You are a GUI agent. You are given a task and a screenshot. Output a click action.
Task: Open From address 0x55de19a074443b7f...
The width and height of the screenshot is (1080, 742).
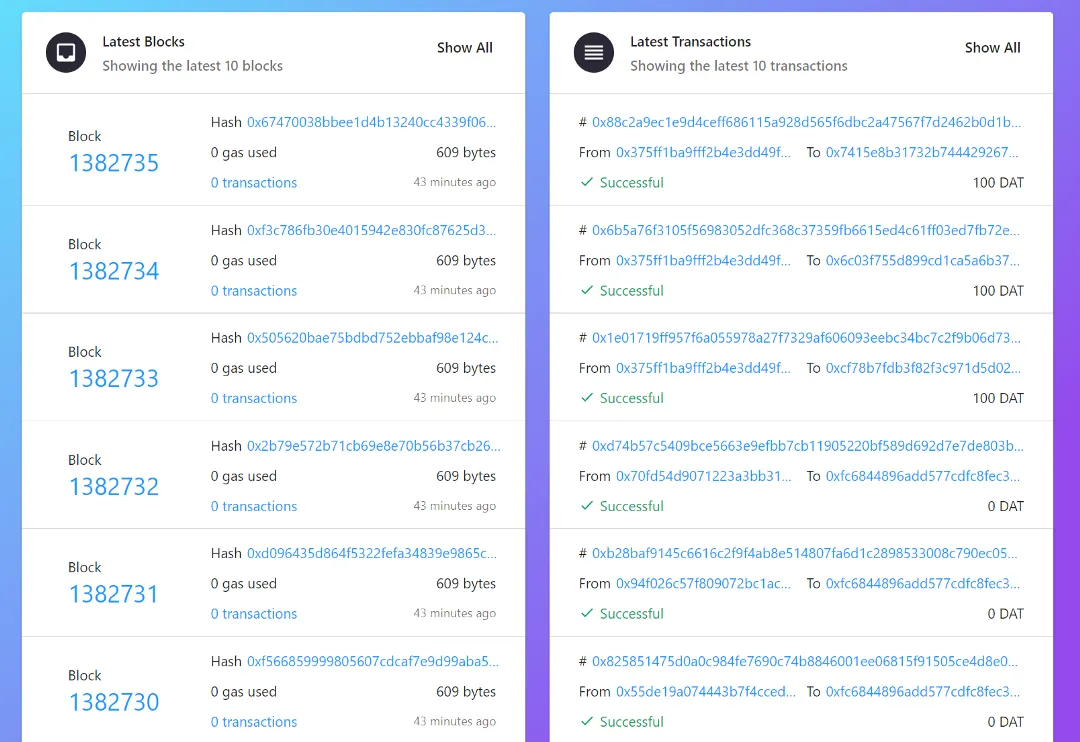[706, 692]
